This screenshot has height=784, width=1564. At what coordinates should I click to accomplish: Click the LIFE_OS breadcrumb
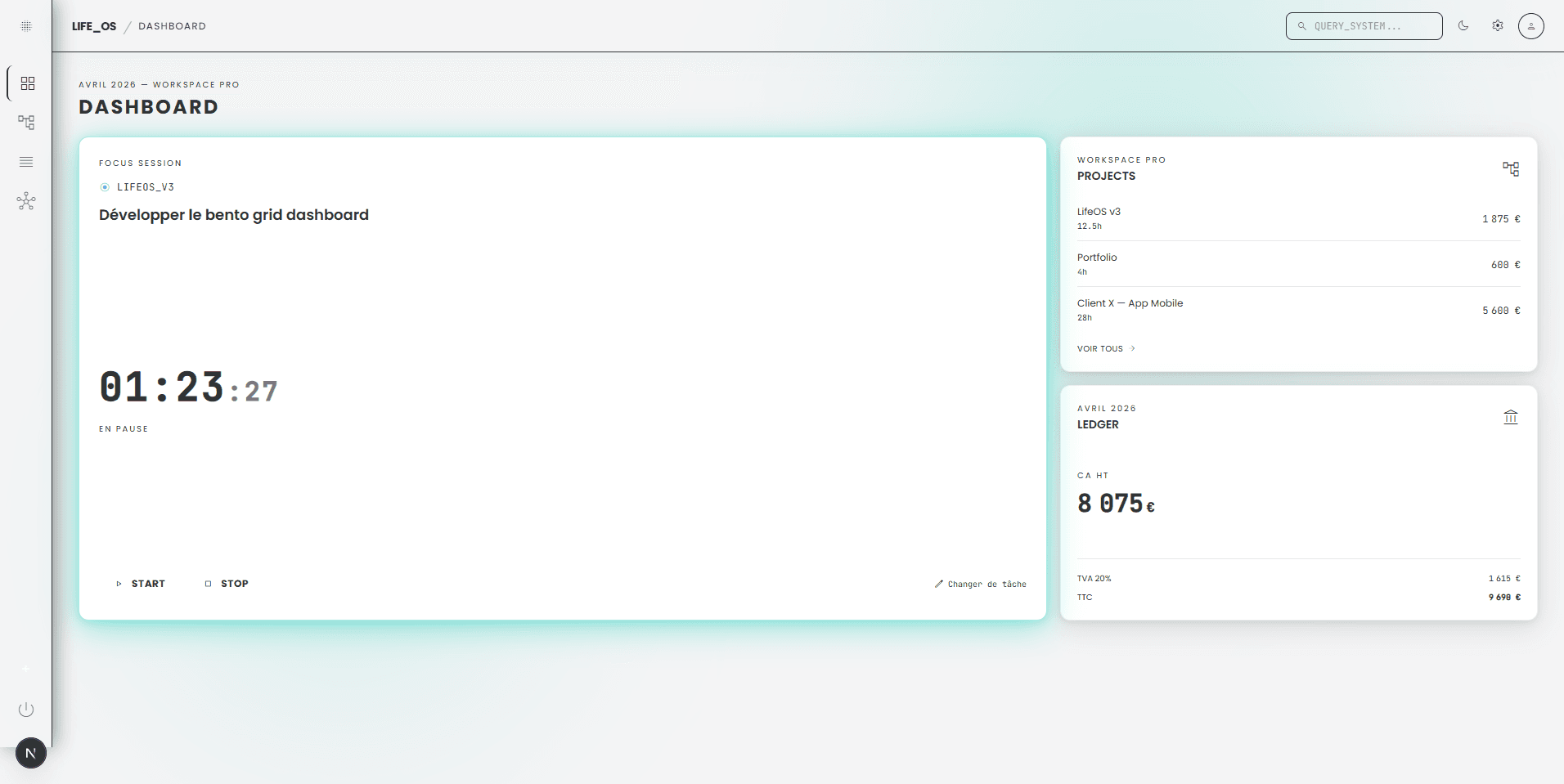coord(94,26)
